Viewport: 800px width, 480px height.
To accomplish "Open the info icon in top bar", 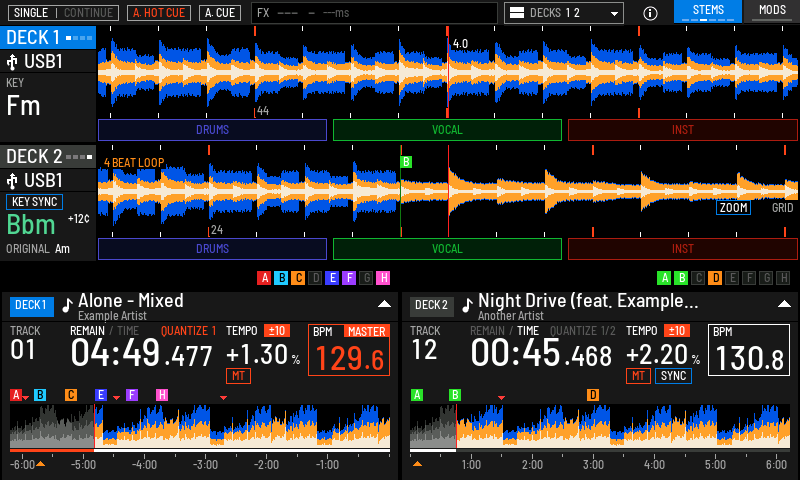I will pos(650,13).
